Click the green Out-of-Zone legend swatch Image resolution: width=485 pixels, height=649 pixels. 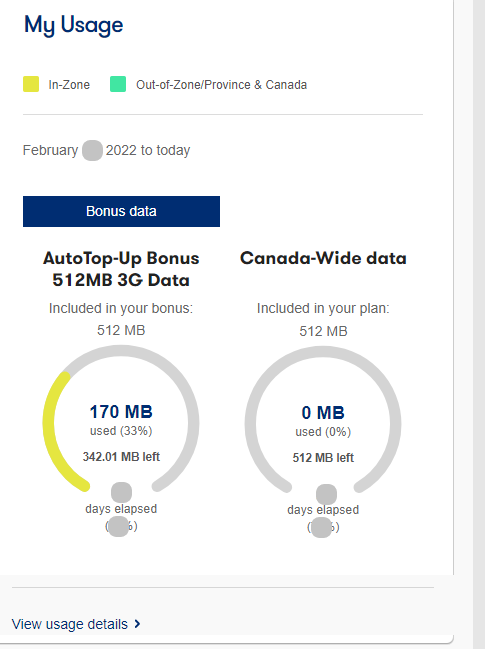pyautogui.click(x=118, y=84)
